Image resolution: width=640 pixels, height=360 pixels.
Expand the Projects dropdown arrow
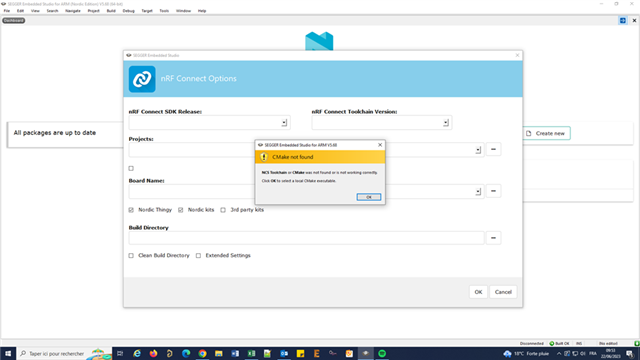click(478, 150)
